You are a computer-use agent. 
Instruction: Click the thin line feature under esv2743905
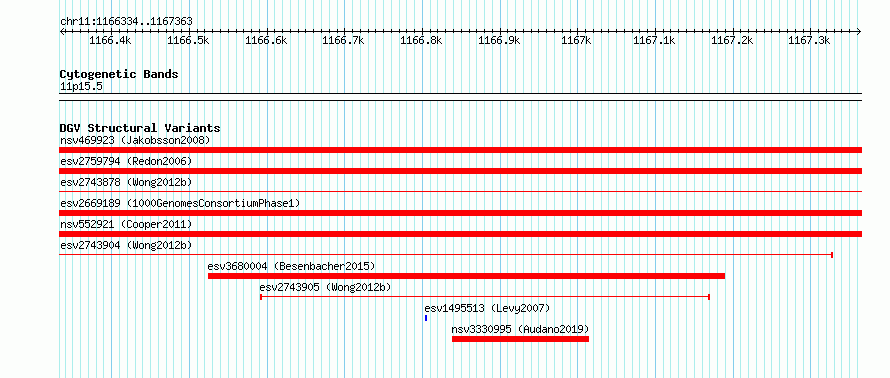click(485, 297)
